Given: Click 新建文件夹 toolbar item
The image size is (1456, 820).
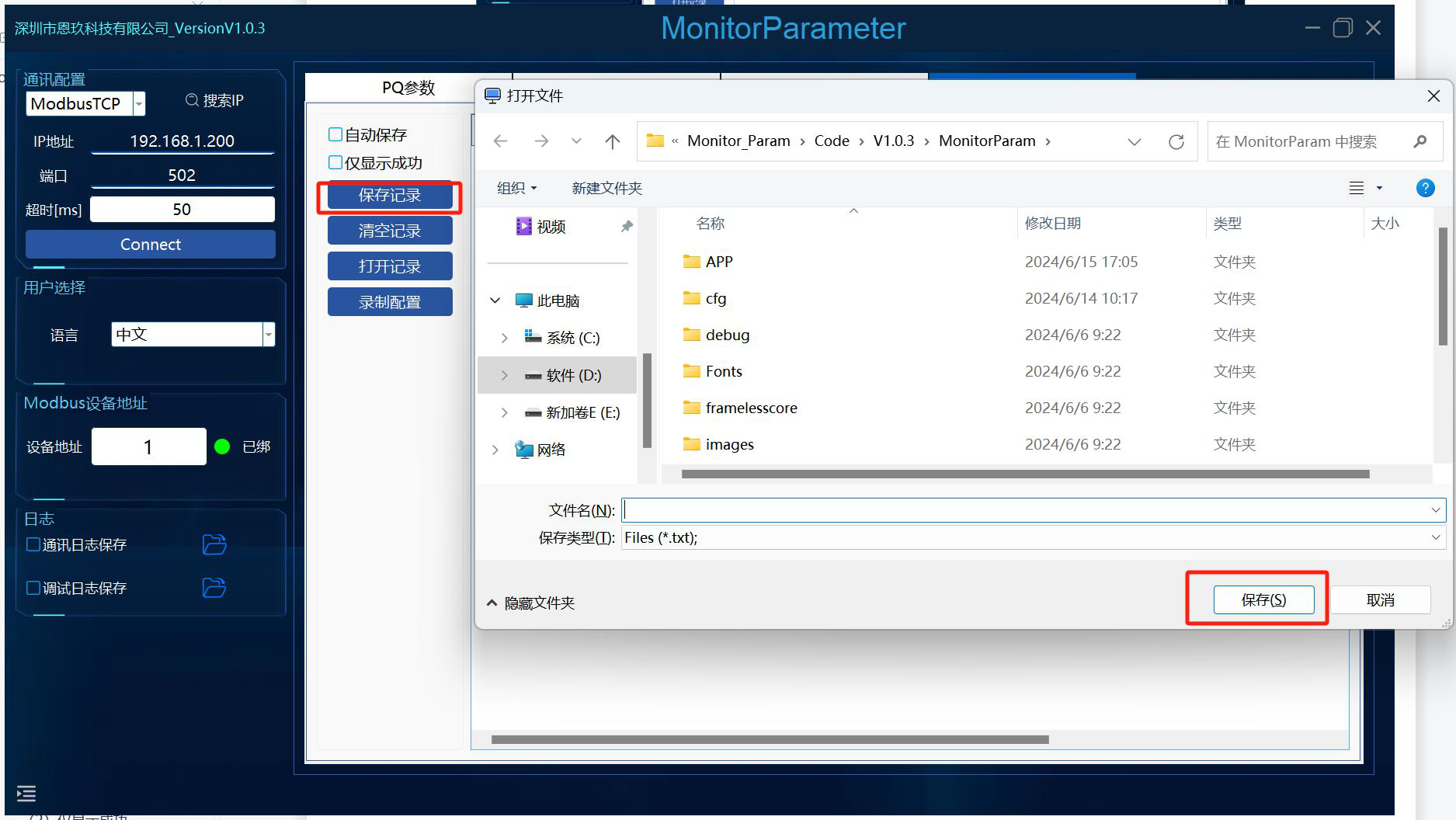Looking at the screenshot, I should point(607,188).
